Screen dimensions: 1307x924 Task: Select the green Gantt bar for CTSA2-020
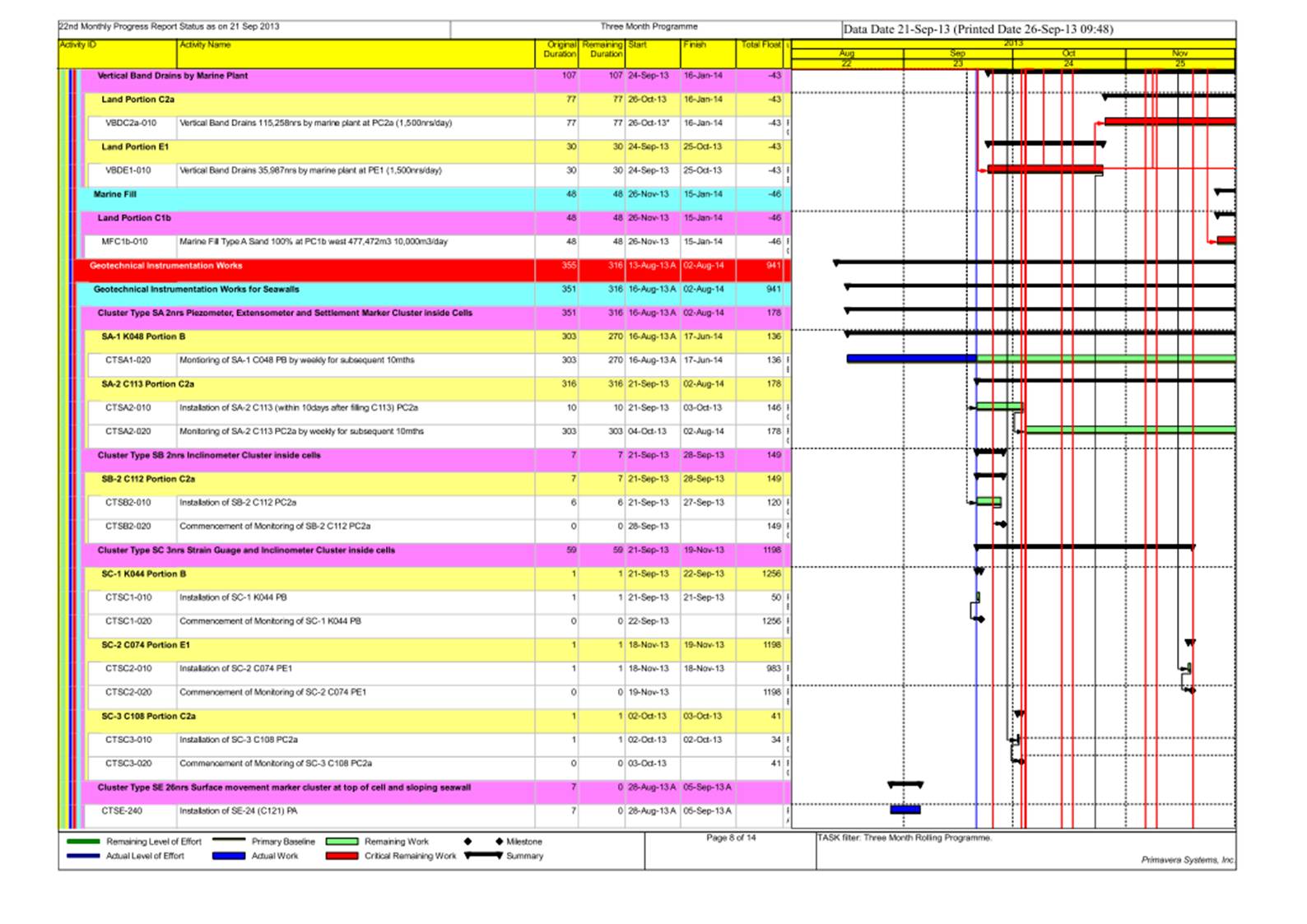tap(1129, 429)
